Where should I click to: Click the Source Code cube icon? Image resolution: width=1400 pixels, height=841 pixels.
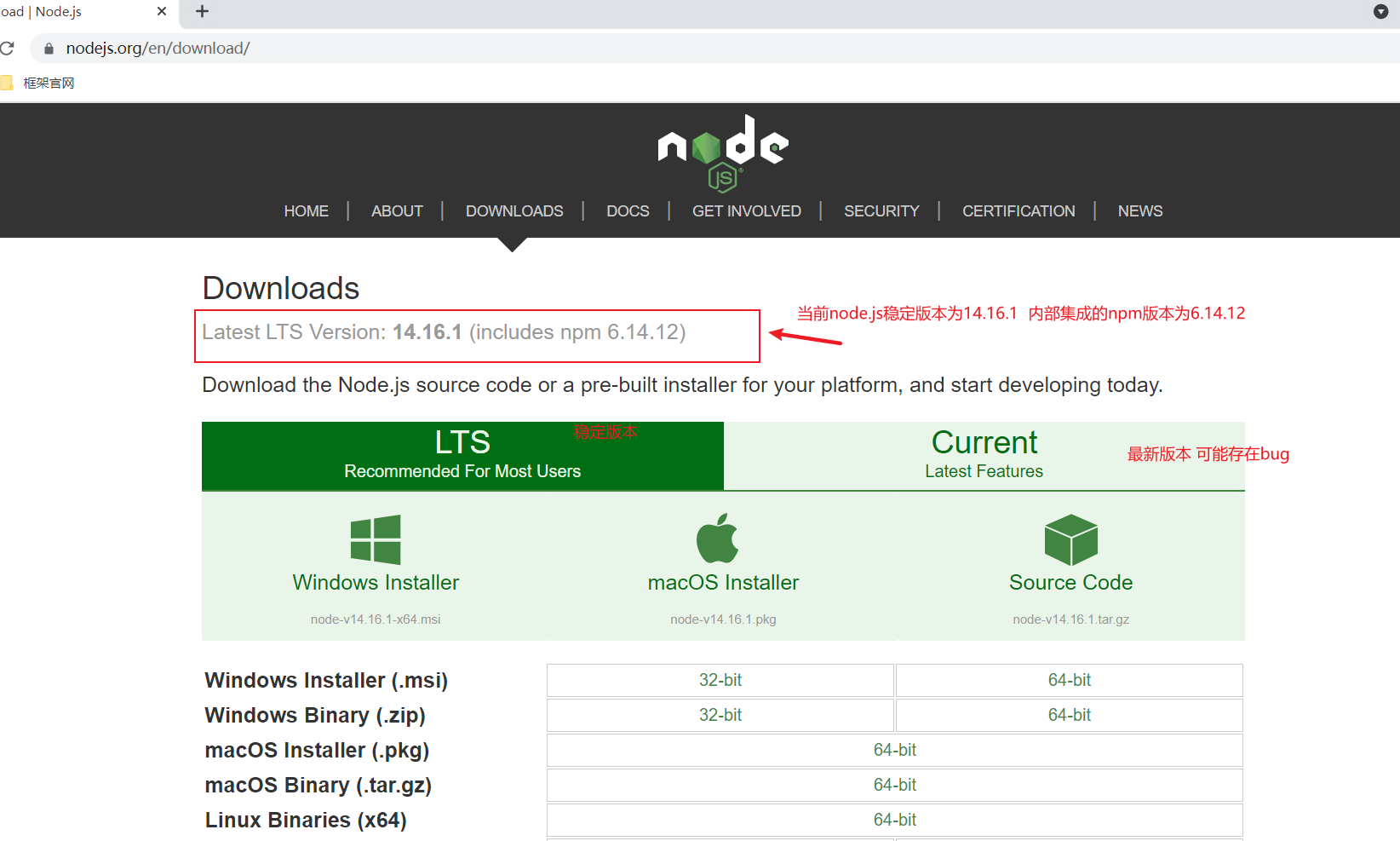[1070, 539]
